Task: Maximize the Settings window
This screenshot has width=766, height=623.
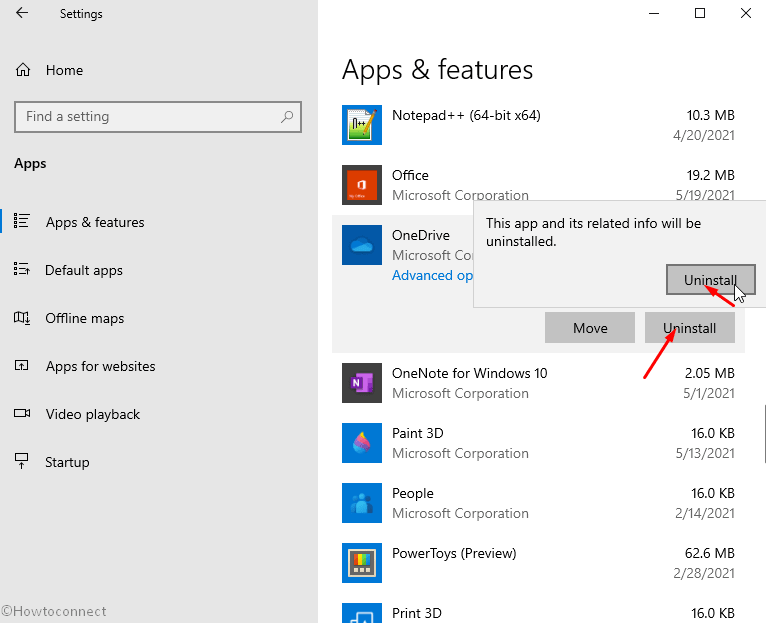Action: point(700,13)
